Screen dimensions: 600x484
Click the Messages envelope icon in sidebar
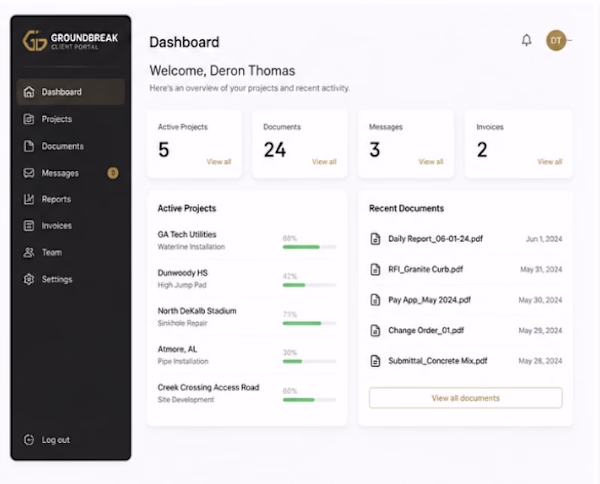click(x=29, y=173)
